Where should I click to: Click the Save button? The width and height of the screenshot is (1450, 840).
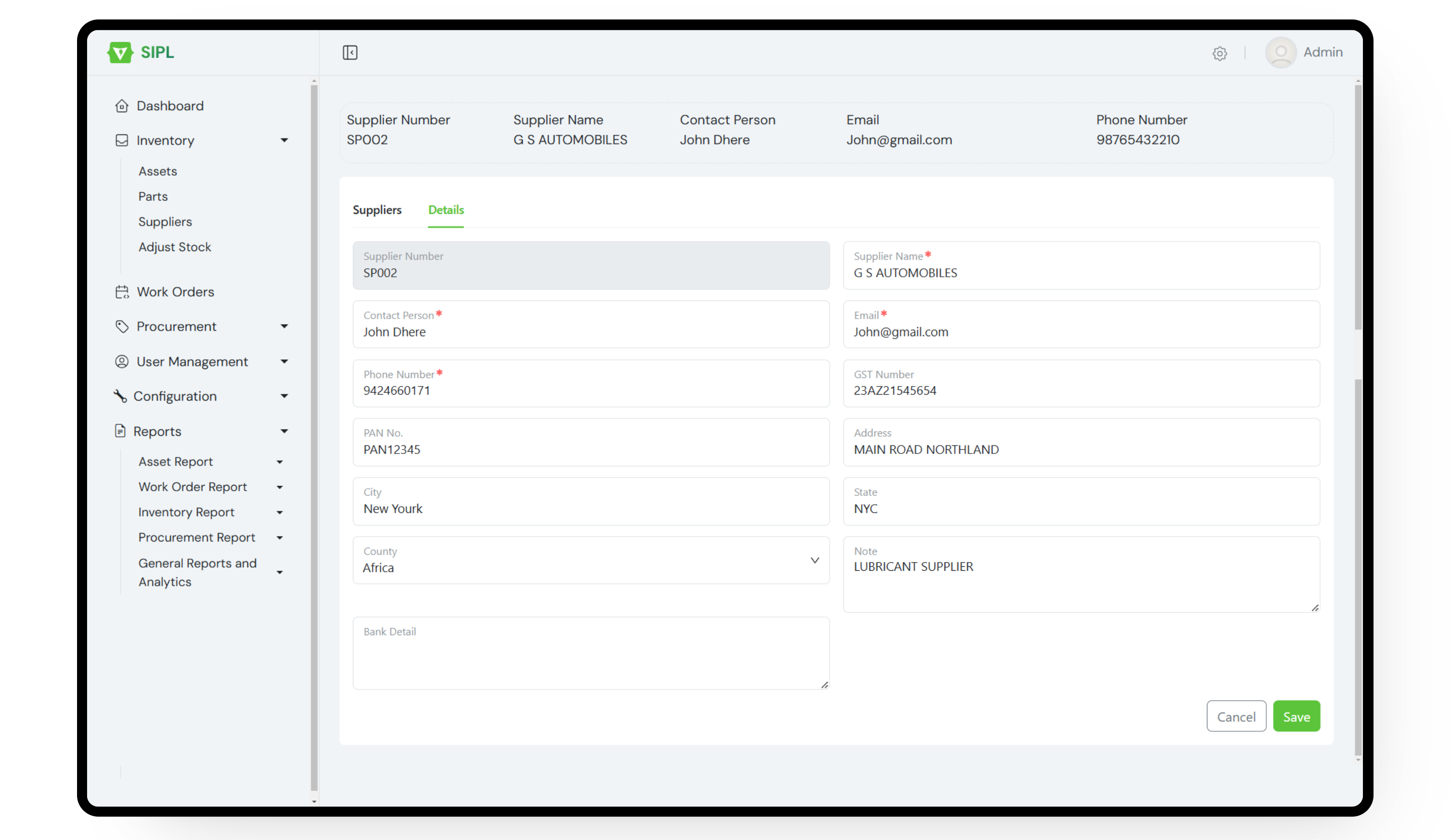(1296, 716)
